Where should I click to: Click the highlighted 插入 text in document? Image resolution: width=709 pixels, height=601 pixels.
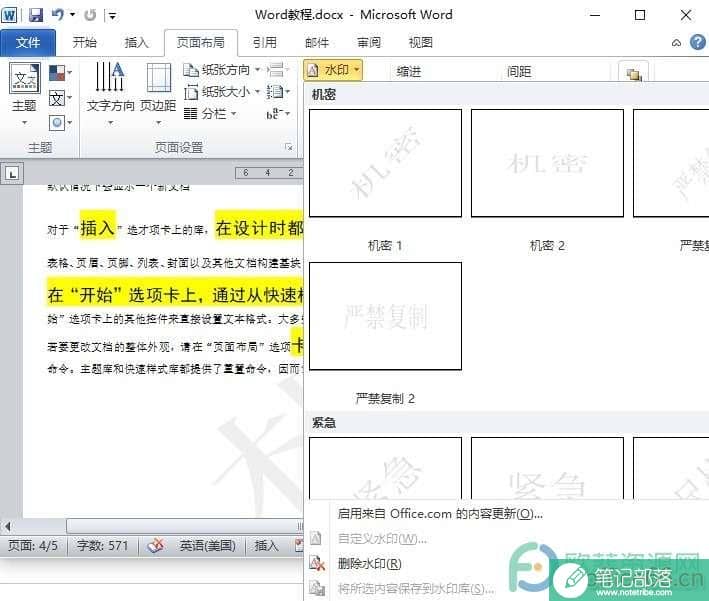pos(97,227)
